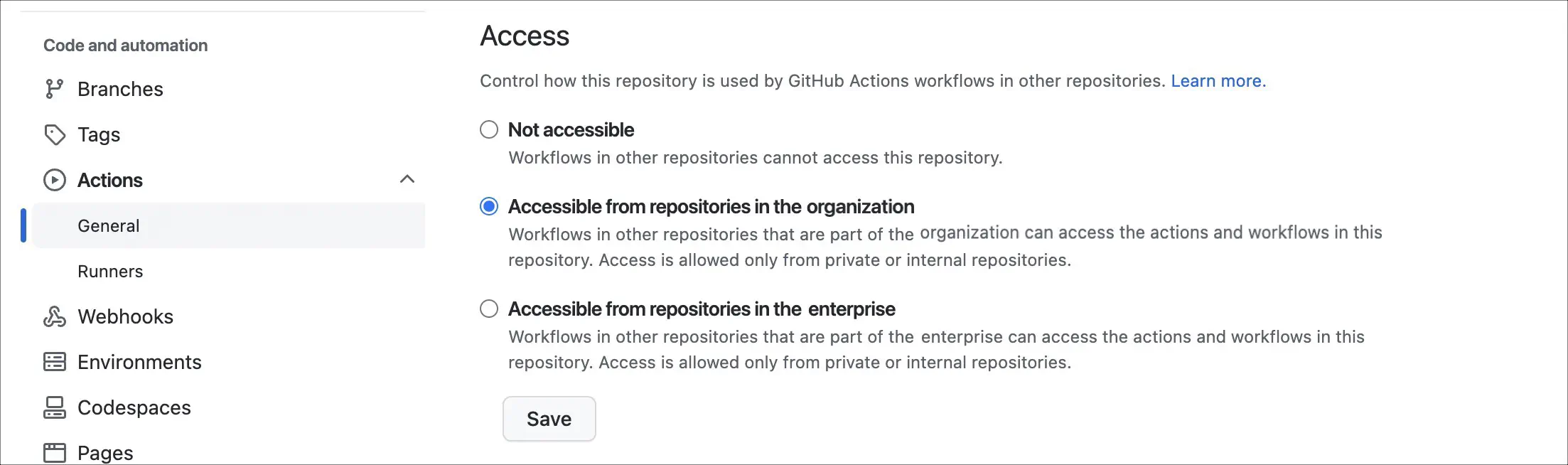Switch to the General settings page
Screen dimensions: 1568x465
pos(108,225)
